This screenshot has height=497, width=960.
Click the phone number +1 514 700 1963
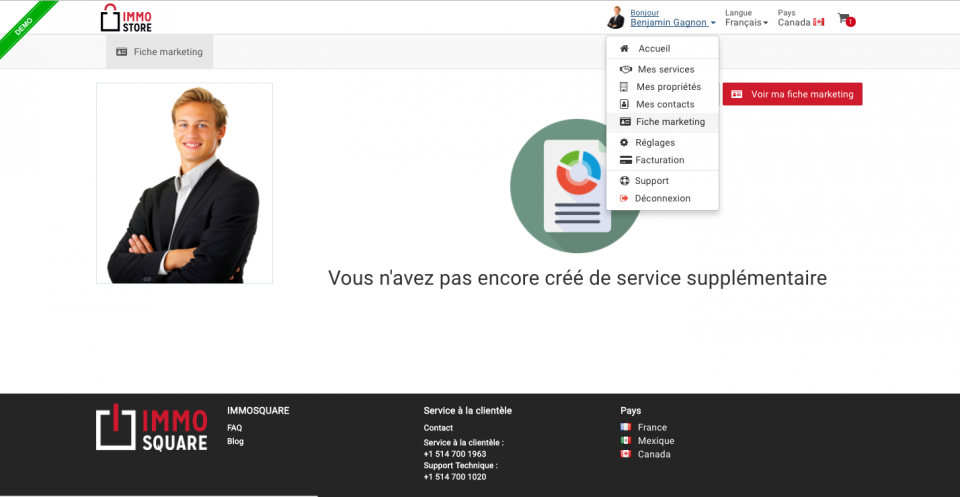455,454
